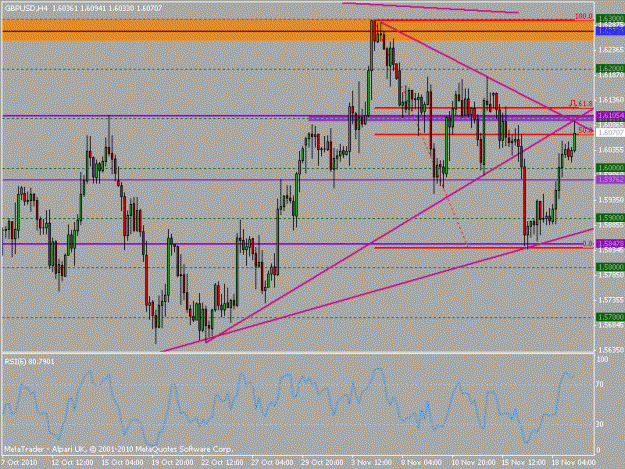The height and width of the screenshot is (469, 625).
Task: Click the RSI scale value 30
Action: (601, 424)
